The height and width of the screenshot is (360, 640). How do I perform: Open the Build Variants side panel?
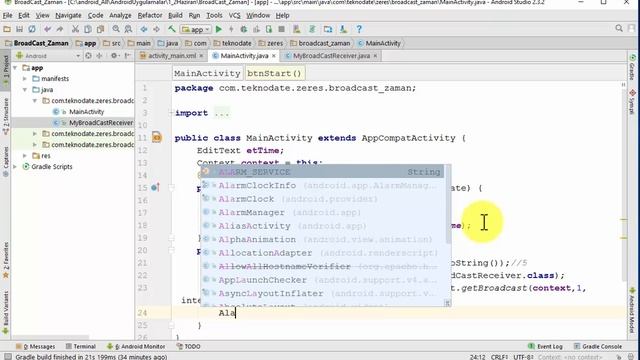click(5, 312)
